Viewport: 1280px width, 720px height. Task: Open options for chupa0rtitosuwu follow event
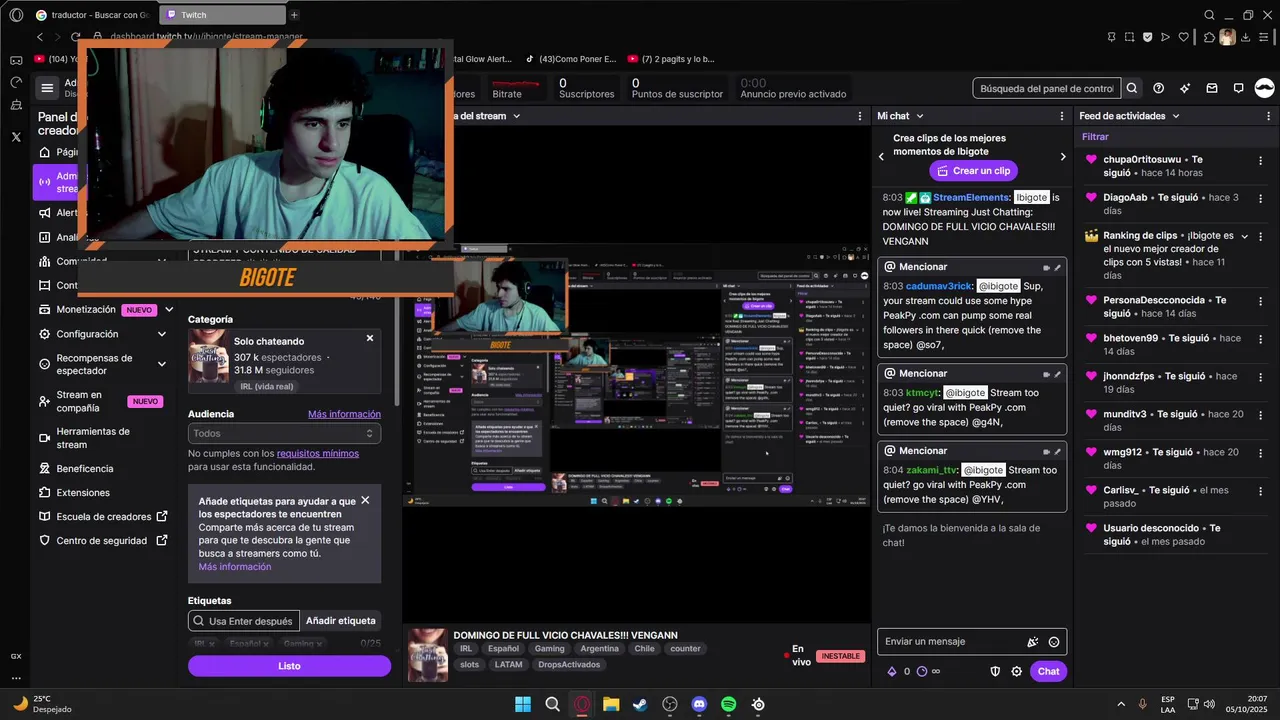1260,160
